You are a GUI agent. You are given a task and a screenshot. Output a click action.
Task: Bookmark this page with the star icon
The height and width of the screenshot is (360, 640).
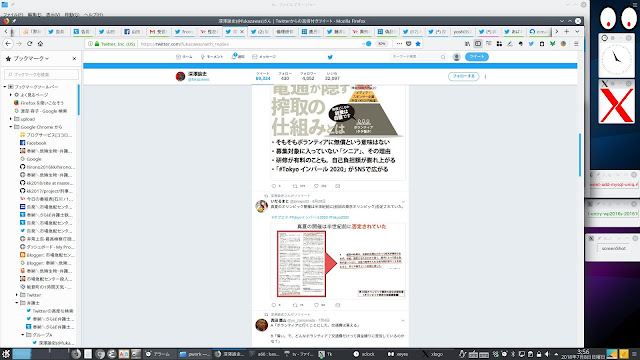click(418, 44)
